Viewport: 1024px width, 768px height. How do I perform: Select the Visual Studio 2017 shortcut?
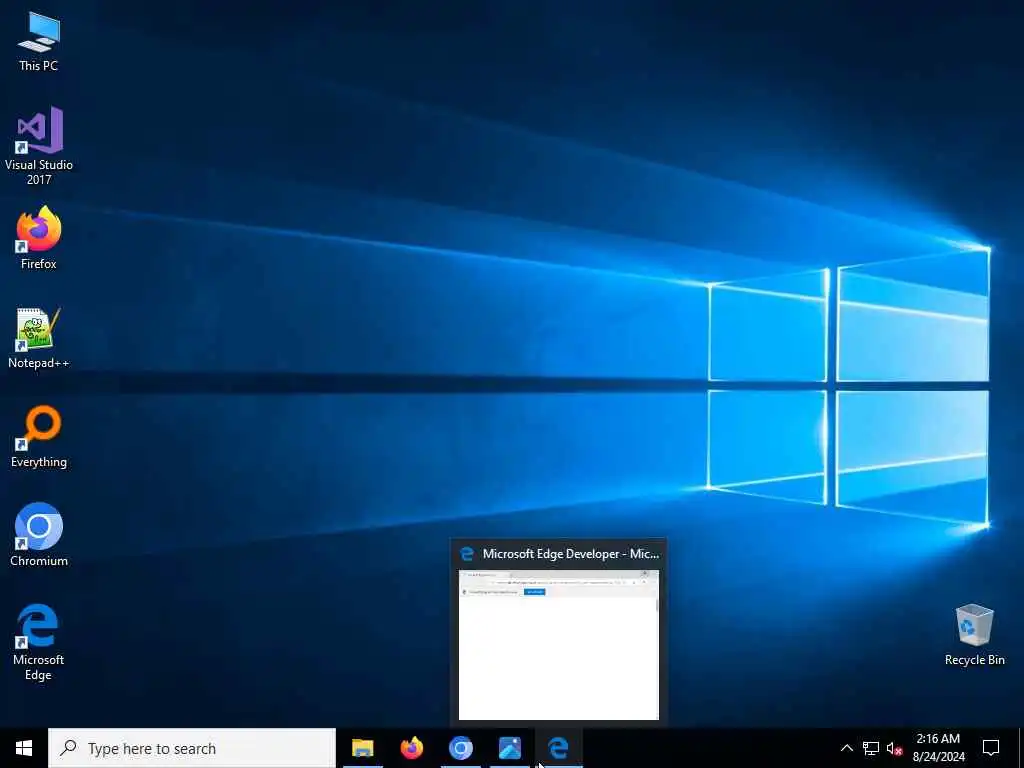tap(39, 145)
